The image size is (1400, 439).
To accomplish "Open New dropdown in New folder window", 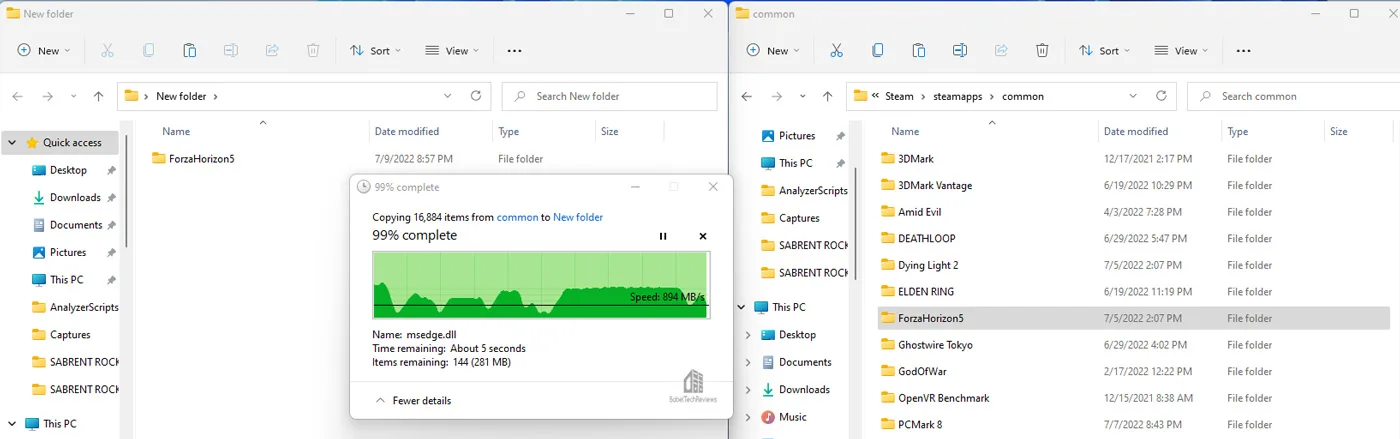I will tap(43, 50).
